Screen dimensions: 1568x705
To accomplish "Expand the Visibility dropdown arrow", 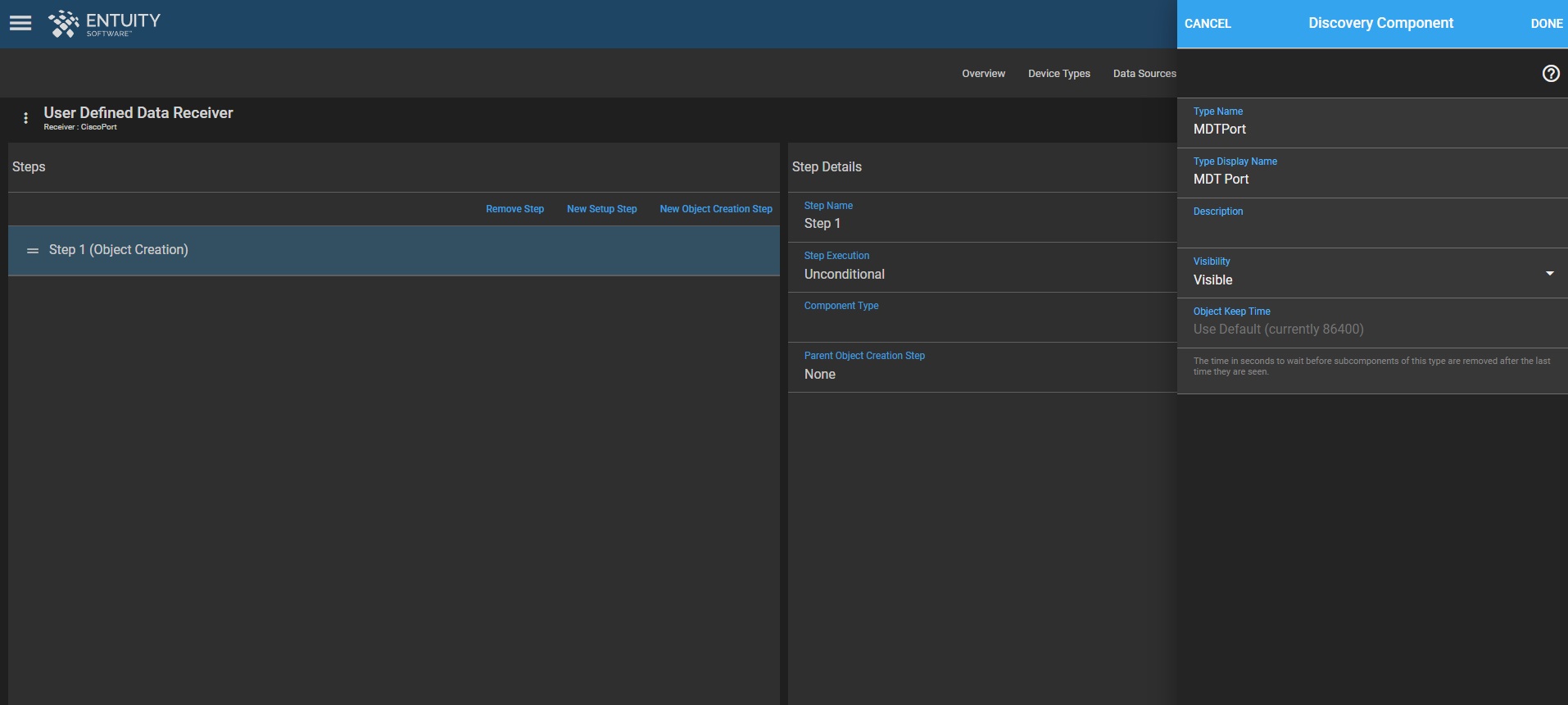I will [x=1550, y=273].
